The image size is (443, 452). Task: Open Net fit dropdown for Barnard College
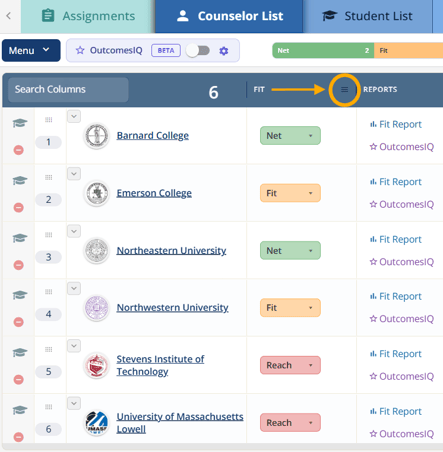290,136
